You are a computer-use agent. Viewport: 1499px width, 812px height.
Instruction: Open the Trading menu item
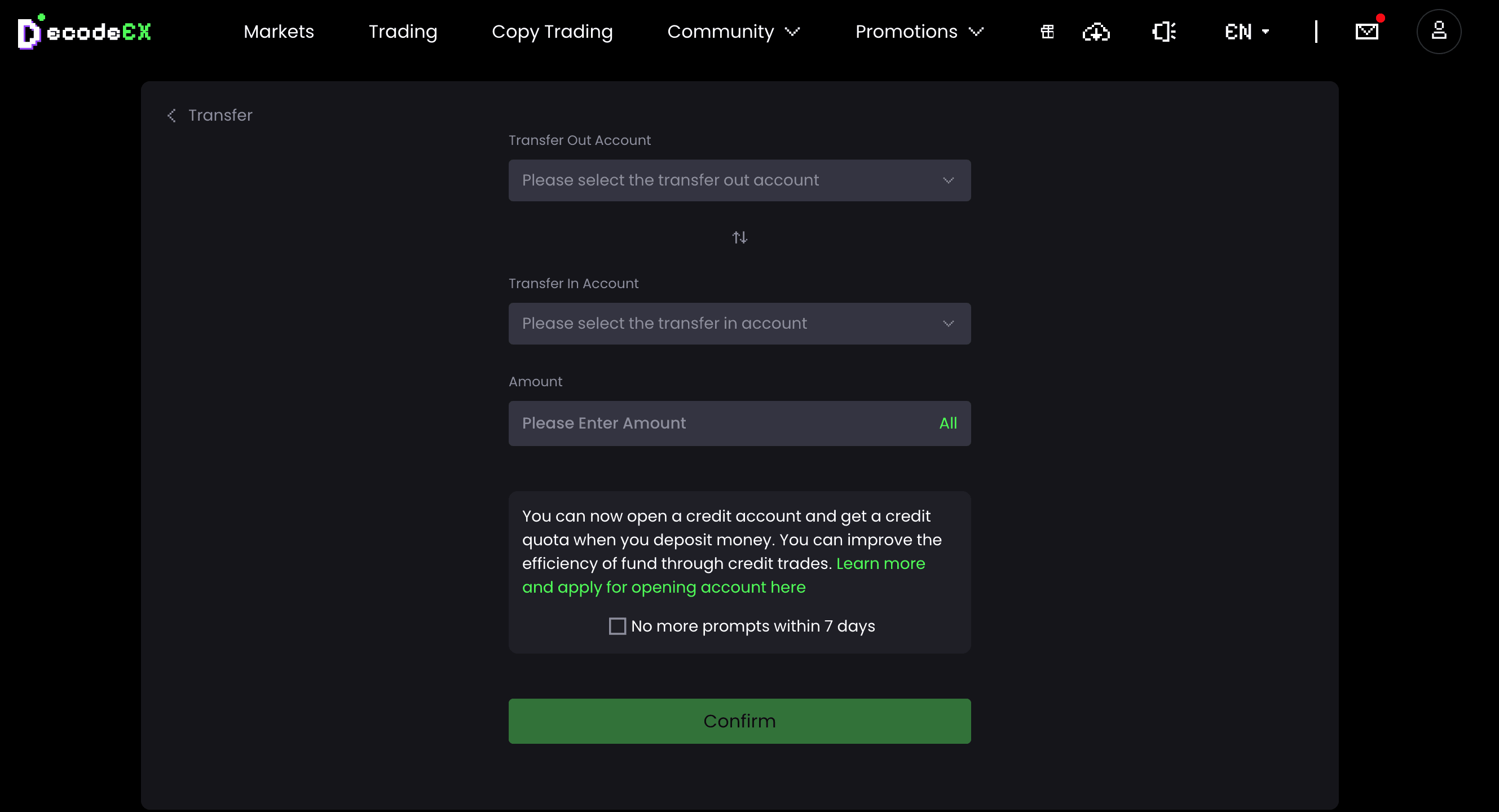click(403, 32)
